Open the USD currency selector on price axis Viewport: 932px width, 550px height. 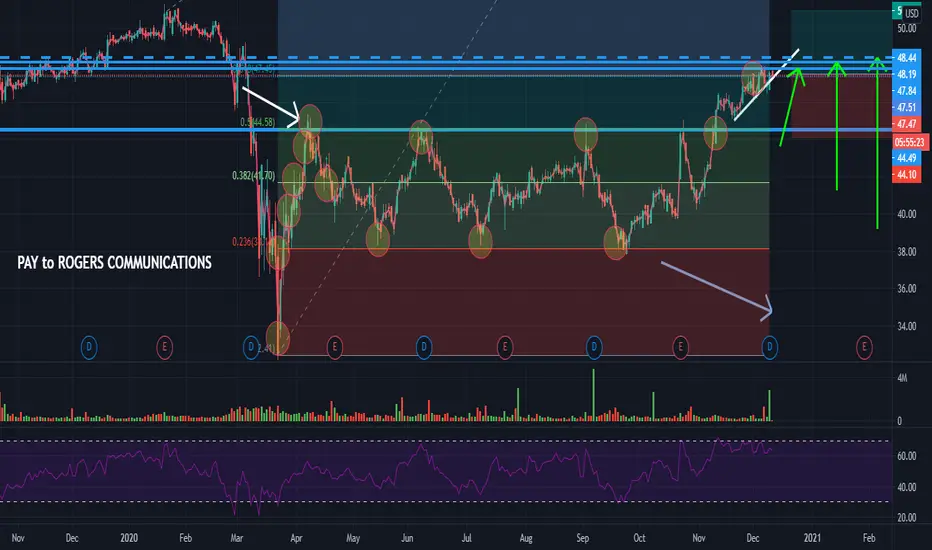click(x=912, y=13)
